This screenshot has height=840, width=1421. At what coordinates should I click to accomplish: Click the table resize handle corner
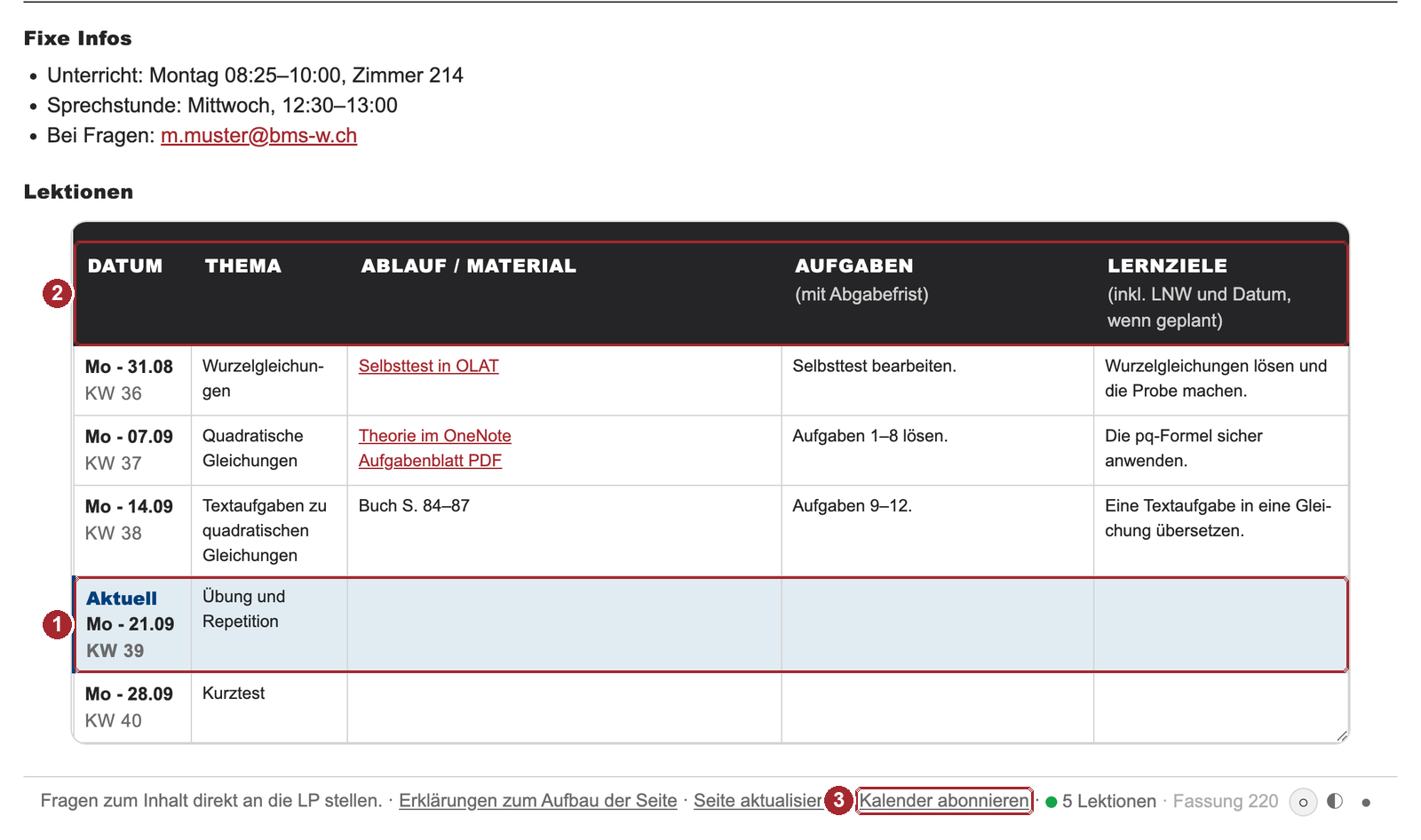tap(1341, 735)
